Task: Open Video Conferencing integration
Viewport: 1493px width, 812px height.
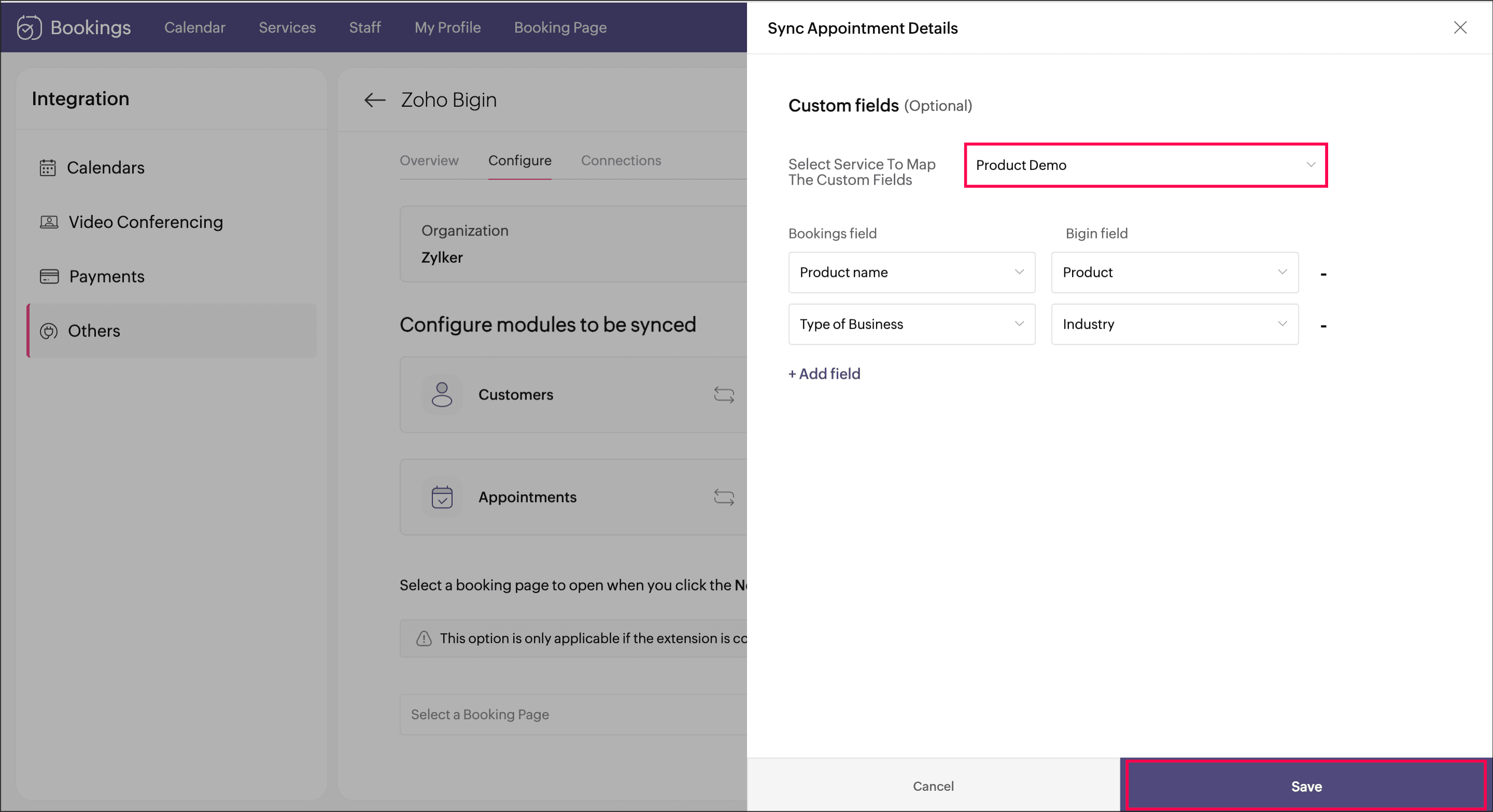Action: point(145,222)
